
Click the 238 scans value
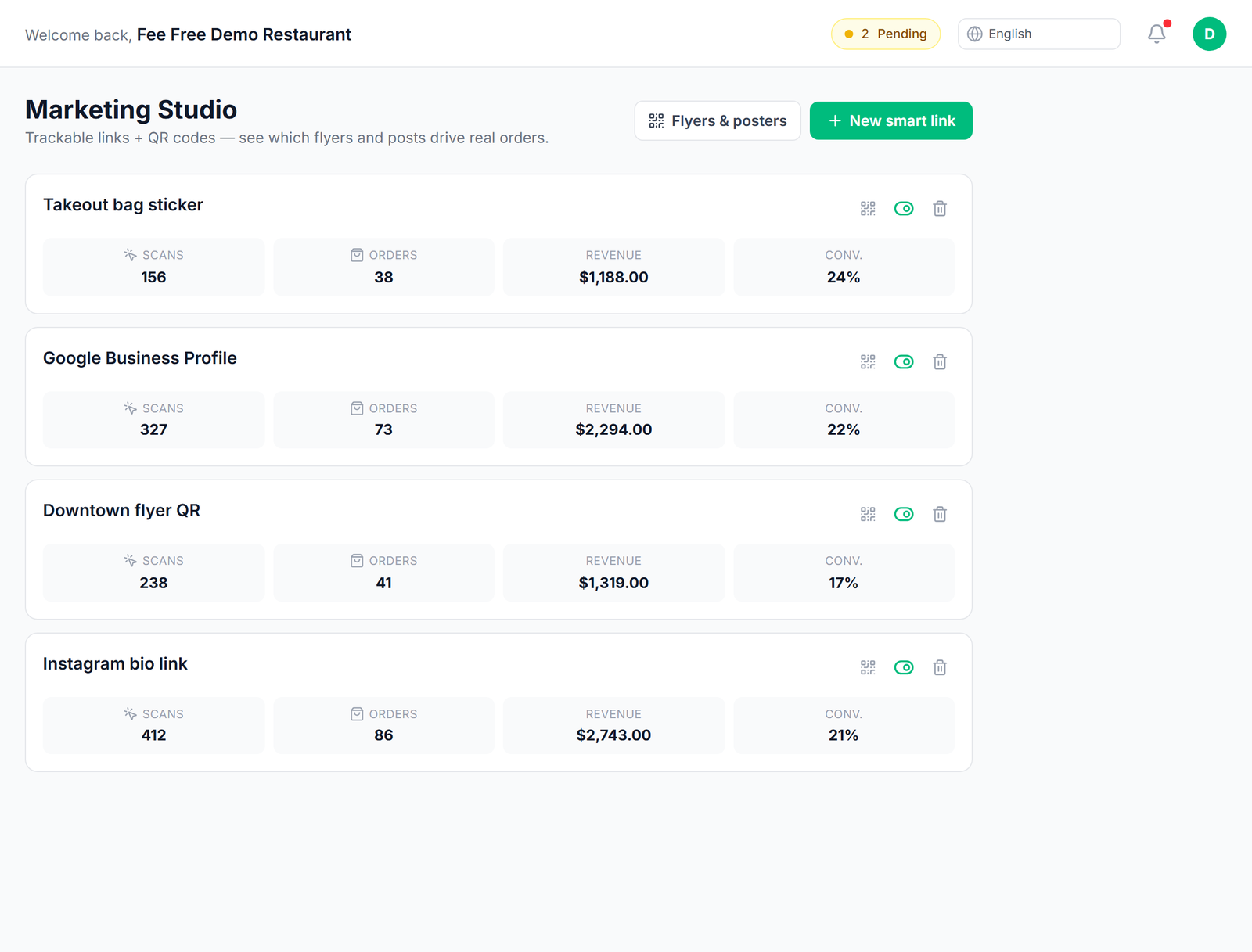153,583
